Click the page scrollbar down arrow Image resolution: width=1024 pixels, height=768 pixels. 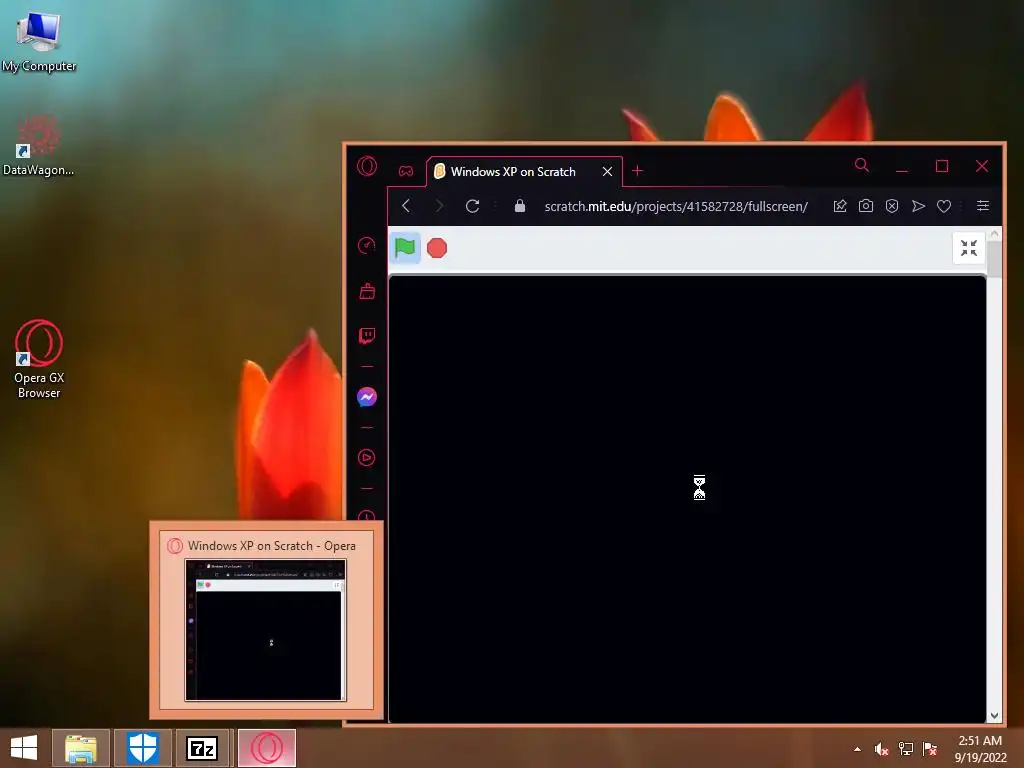coord(994,716)
